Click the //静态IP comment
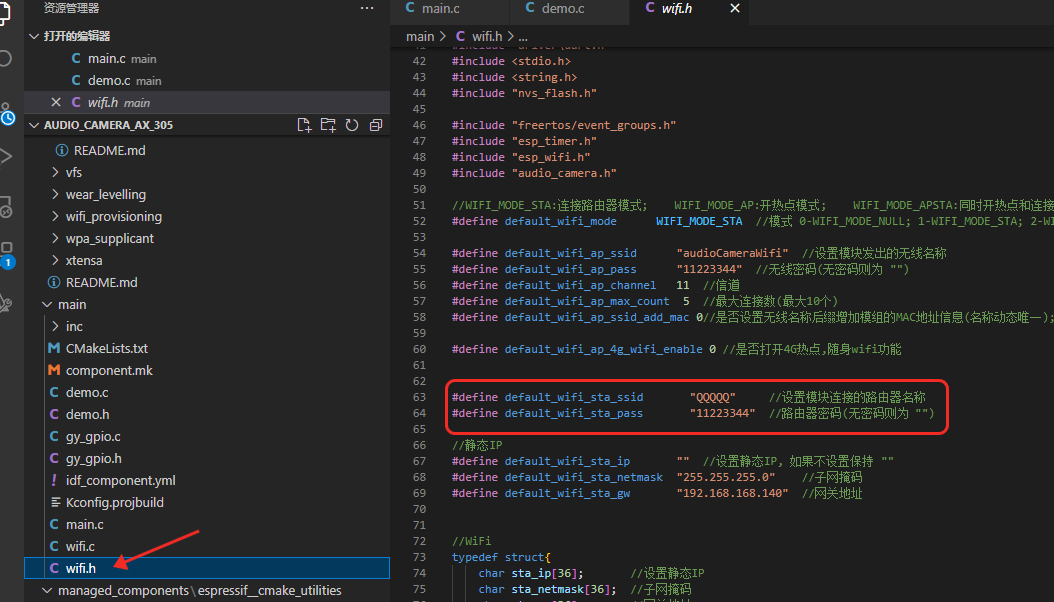Viewport: 1054px width, 602px height. (477, 445)
